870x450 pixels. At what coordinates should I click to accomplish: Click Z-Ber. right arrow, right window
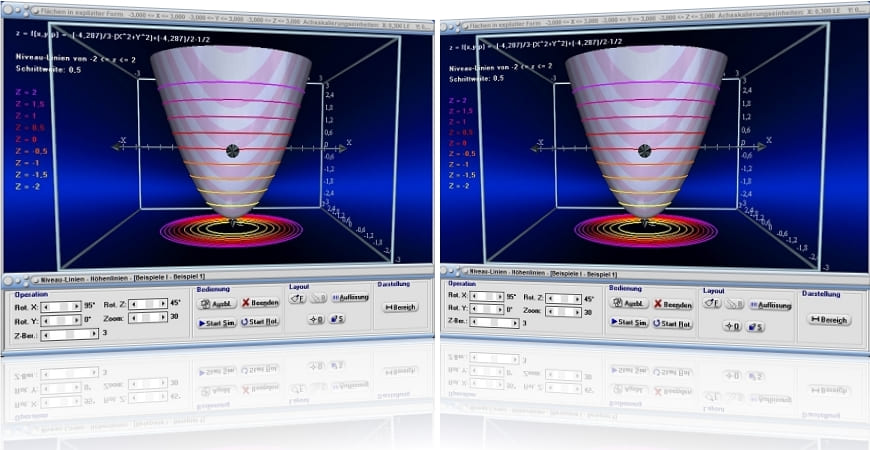tap(515, 322)
